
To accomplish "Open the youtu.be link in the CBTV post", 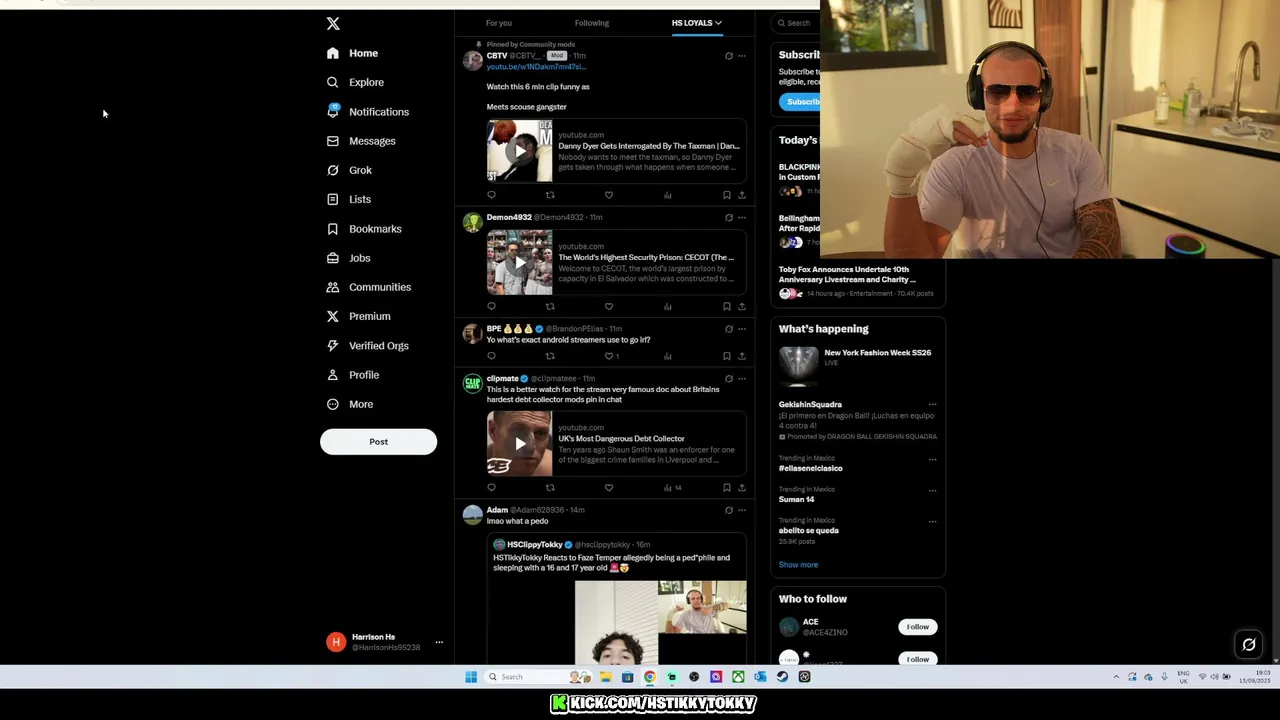I will (x=536, y=66).
